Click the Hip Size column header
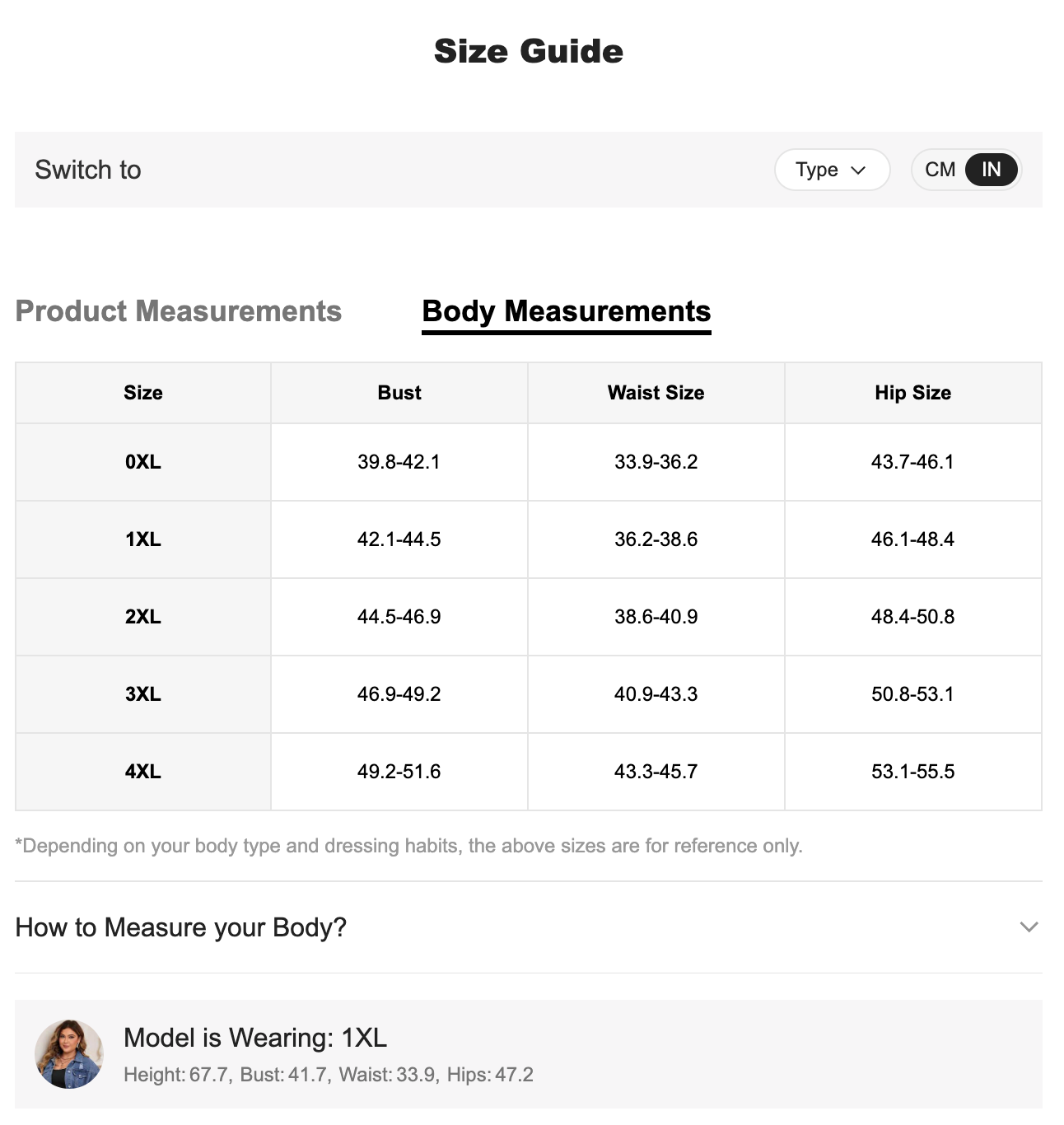 click(x=912, y=393)
